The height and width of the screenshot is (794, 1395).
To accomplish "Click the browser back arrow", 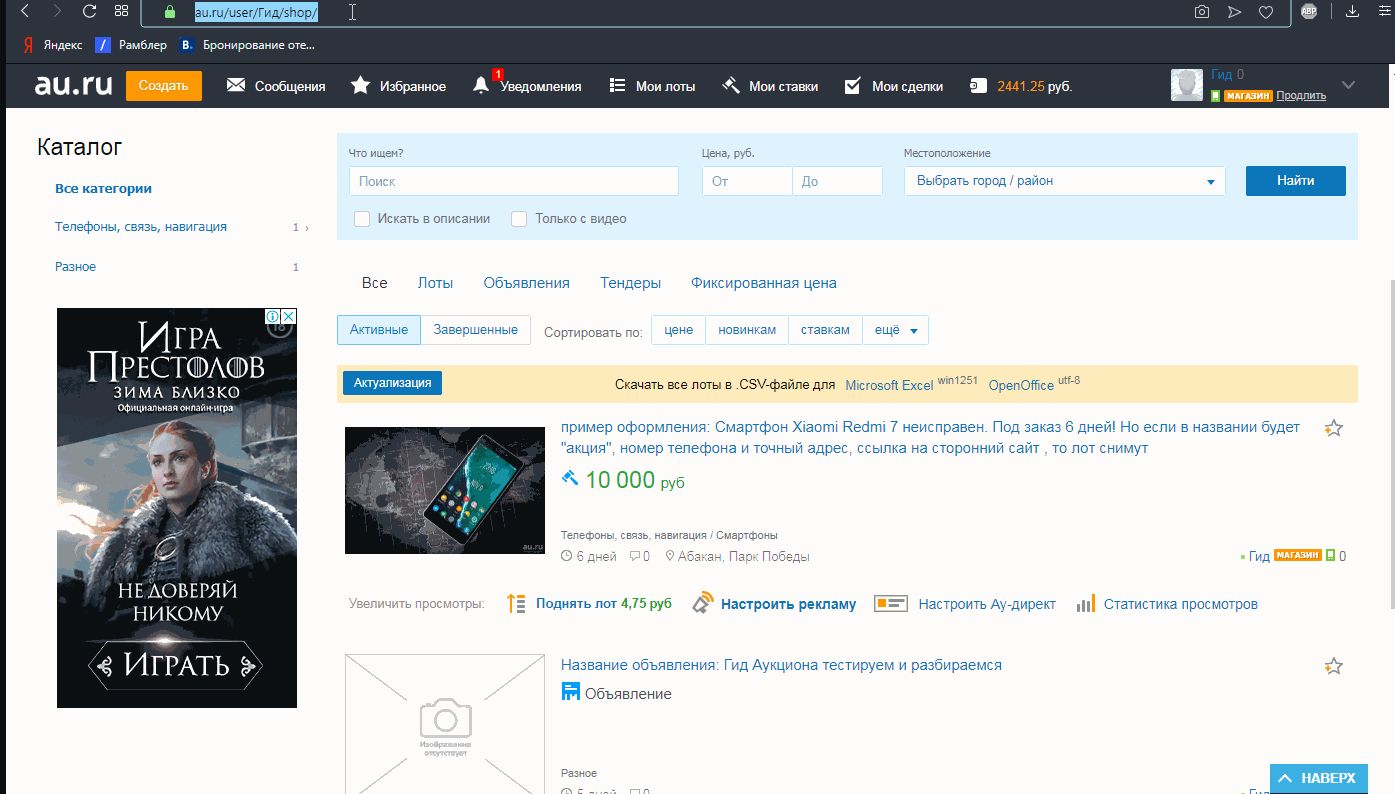I will [25, 12].
